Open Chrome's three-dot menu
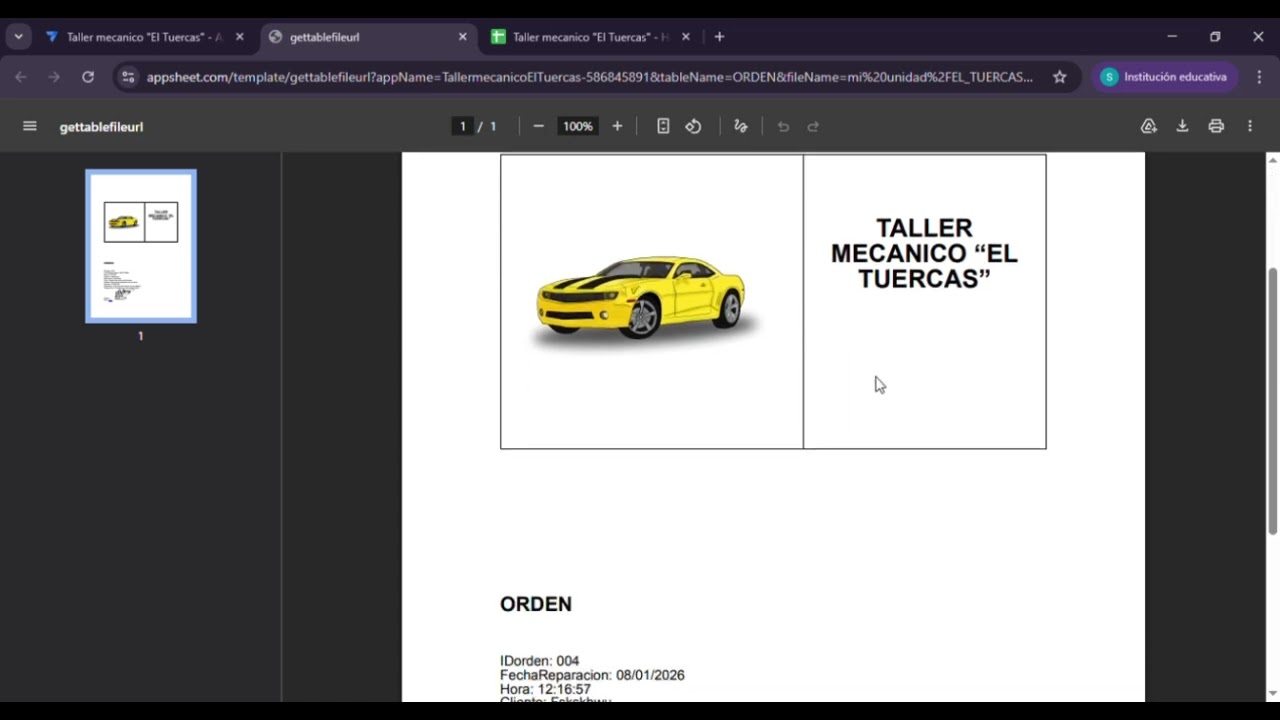1280x720 pixels. [x=1259, y=77]
